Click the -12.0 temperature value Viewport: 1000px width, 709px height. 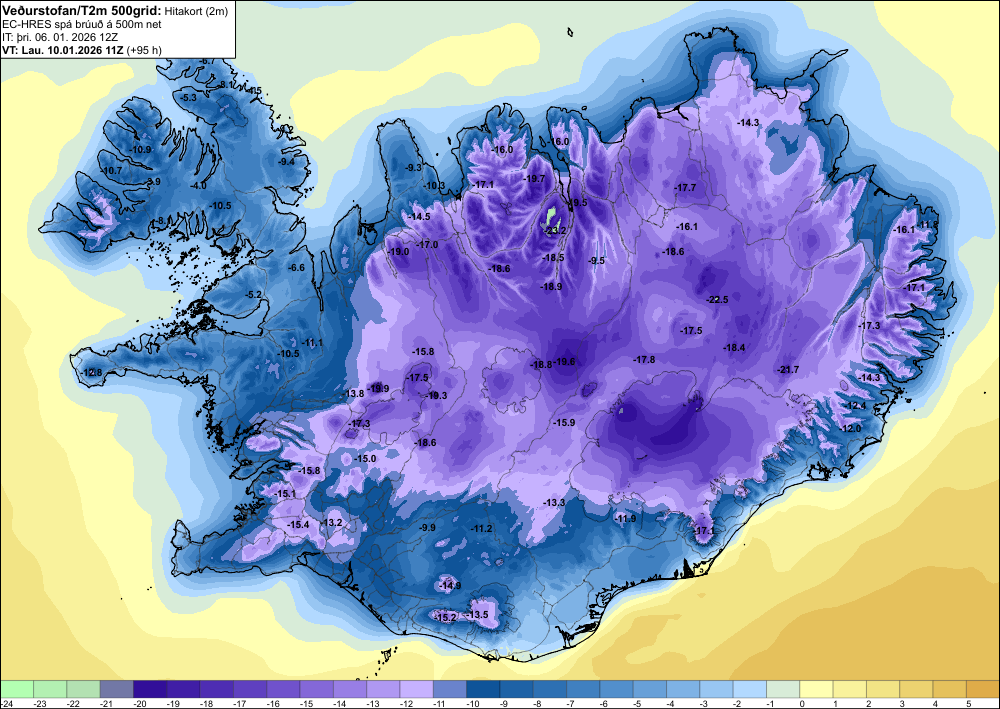(851, 428)
